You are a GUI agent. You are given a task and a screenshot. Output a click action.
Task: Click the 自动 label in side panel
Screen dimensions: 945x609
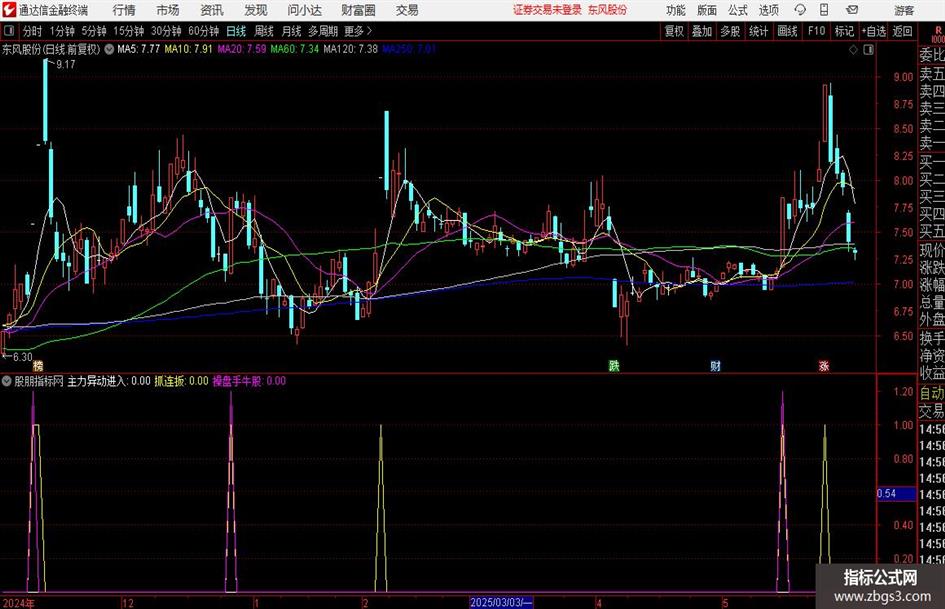pos(932,393)
